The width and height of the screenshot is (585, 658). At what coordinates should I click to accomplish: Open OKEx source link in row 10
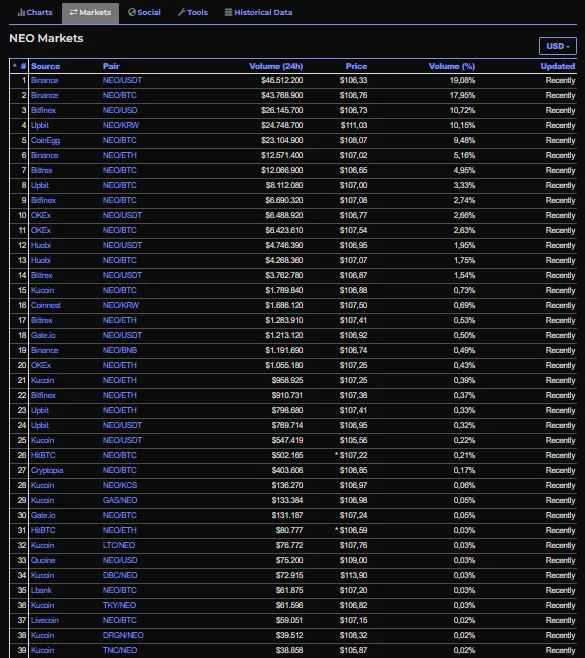click(x=41, y=215)
